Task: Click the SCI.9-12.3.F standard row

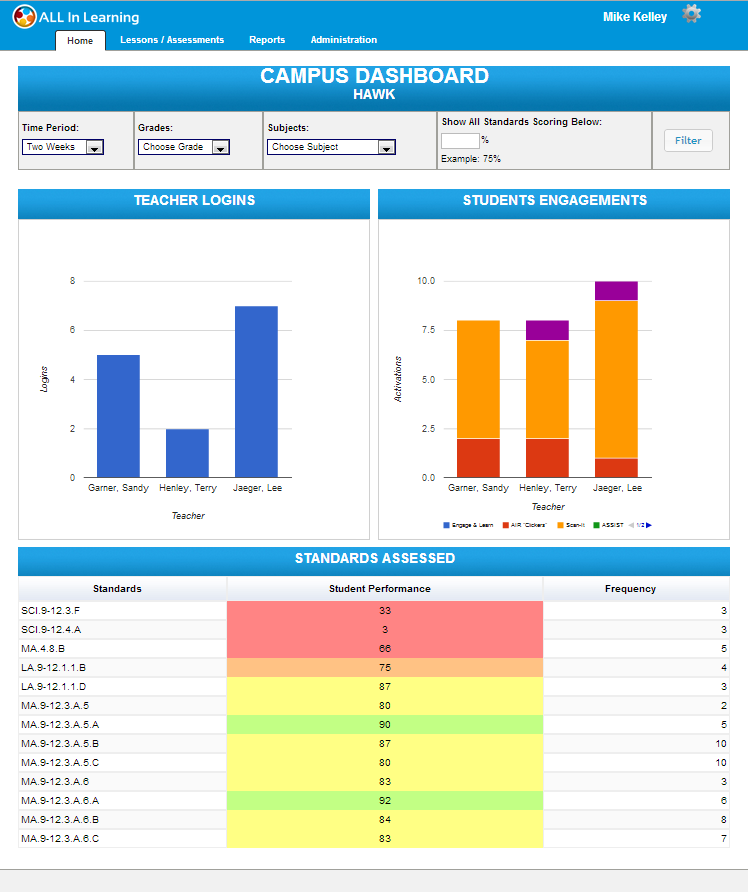Action: (374, 610)
